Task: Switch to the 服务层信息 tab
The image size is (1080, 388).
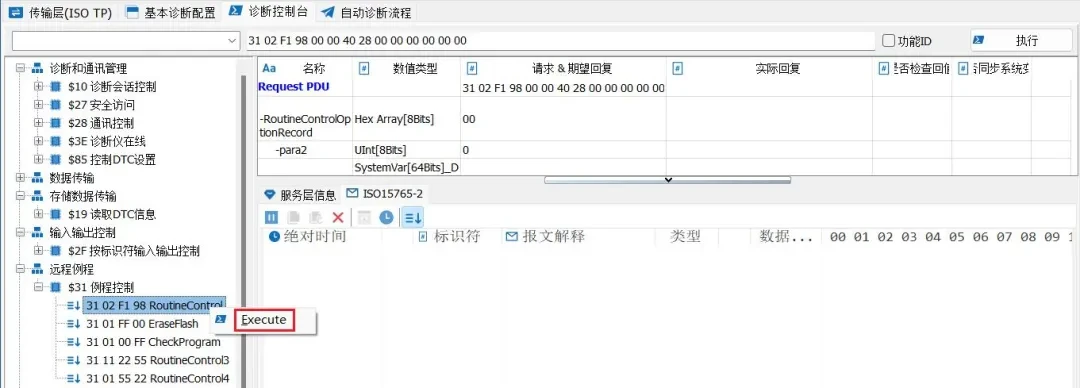Action: pos(300,194)
